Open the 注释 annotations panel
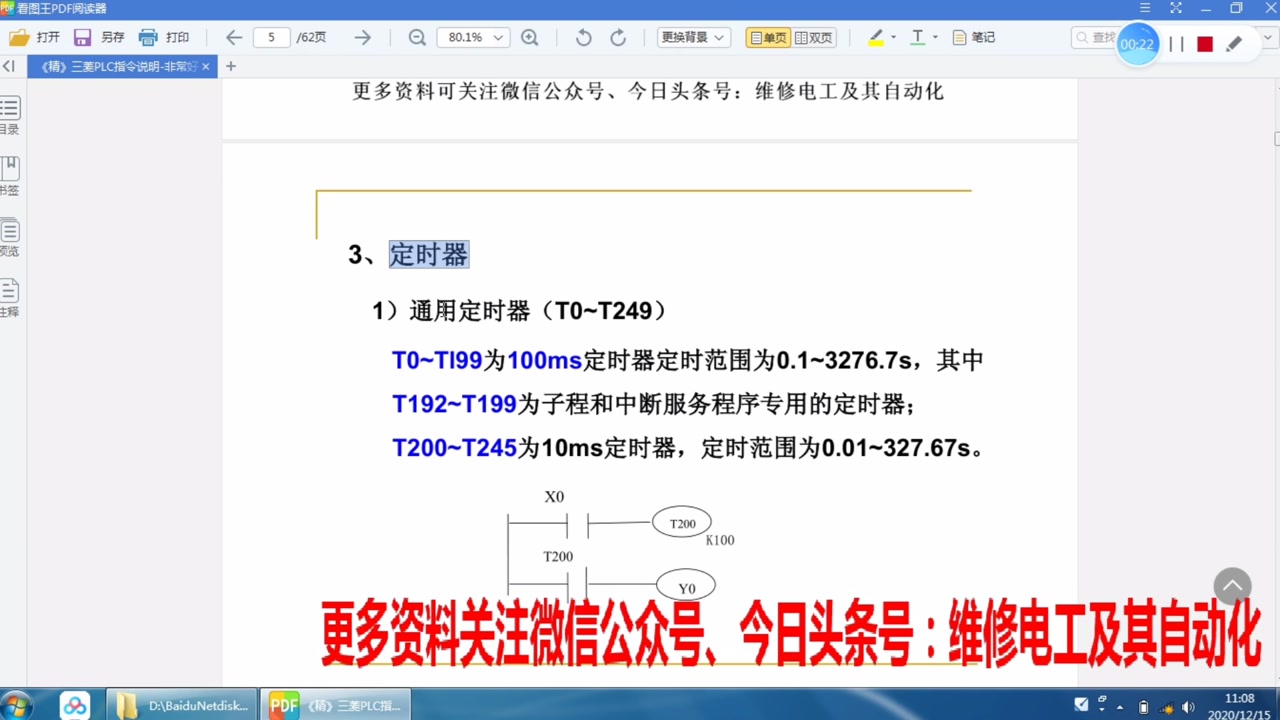This screenshot has width=1280, height=720. [9, 298]
